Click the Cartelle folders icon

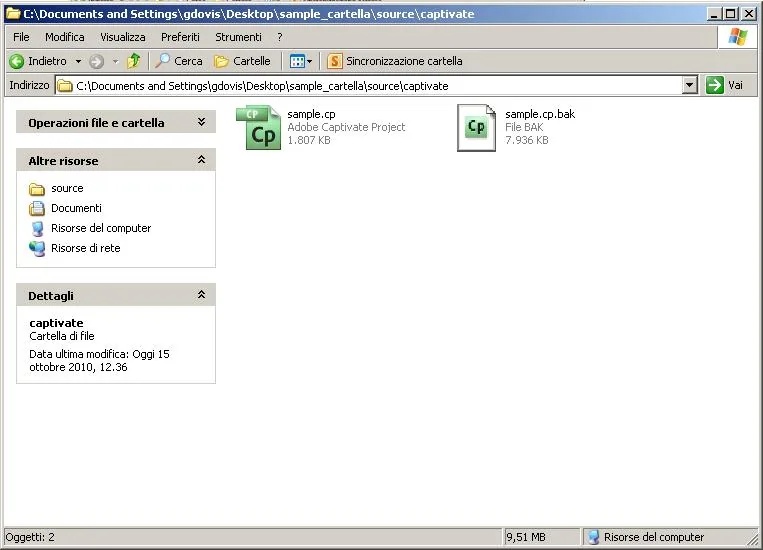[x=221, y=61]
